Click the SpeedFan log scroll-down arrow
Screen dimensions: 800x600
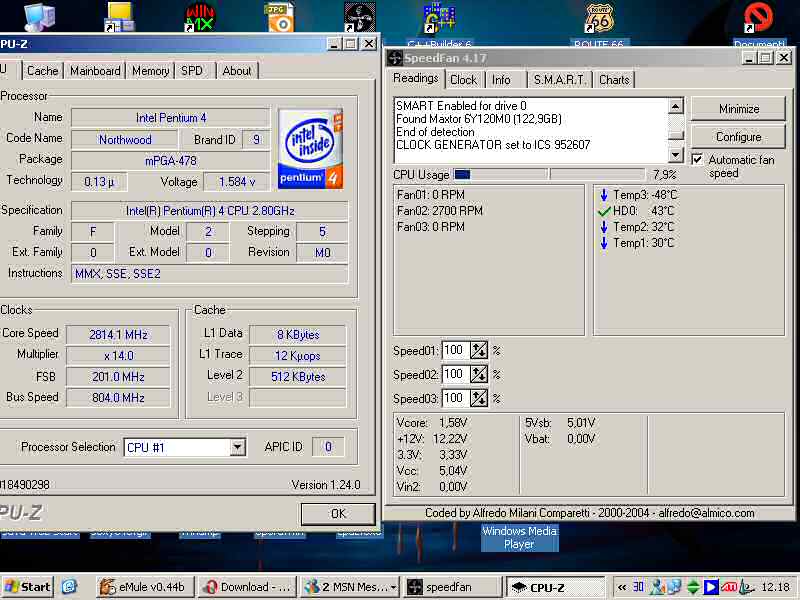point(676,154)
